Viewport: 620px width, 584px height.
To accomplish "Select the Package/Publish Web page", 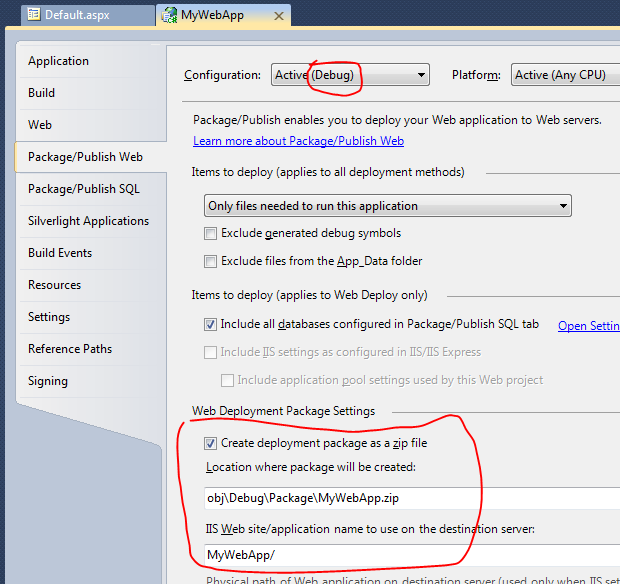I will (91, 157).
